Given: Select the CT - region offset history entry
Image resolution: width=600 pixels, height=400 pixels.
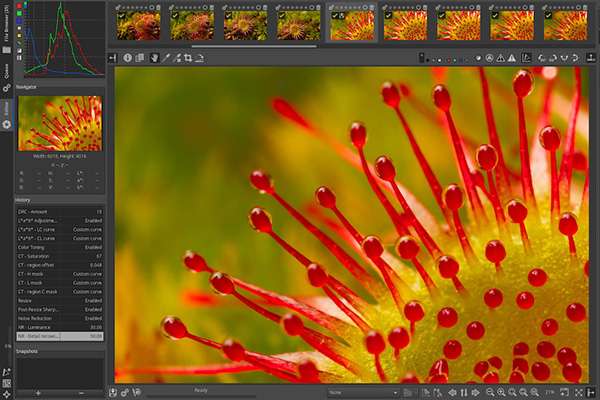Looking at the screenshot, I should 60,265.
